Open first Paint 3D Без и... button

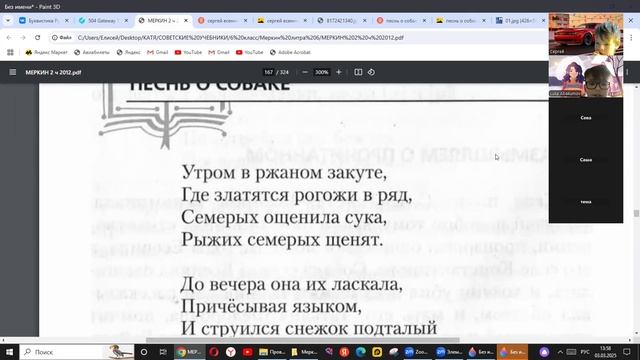click(x=481, y=352)
